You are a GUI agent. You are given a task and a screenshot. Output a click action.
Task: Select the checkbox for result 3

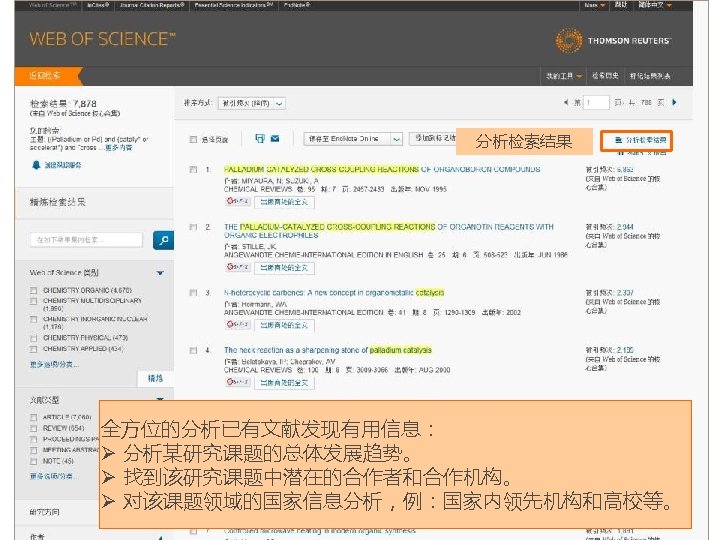click(x=193, y=292)
